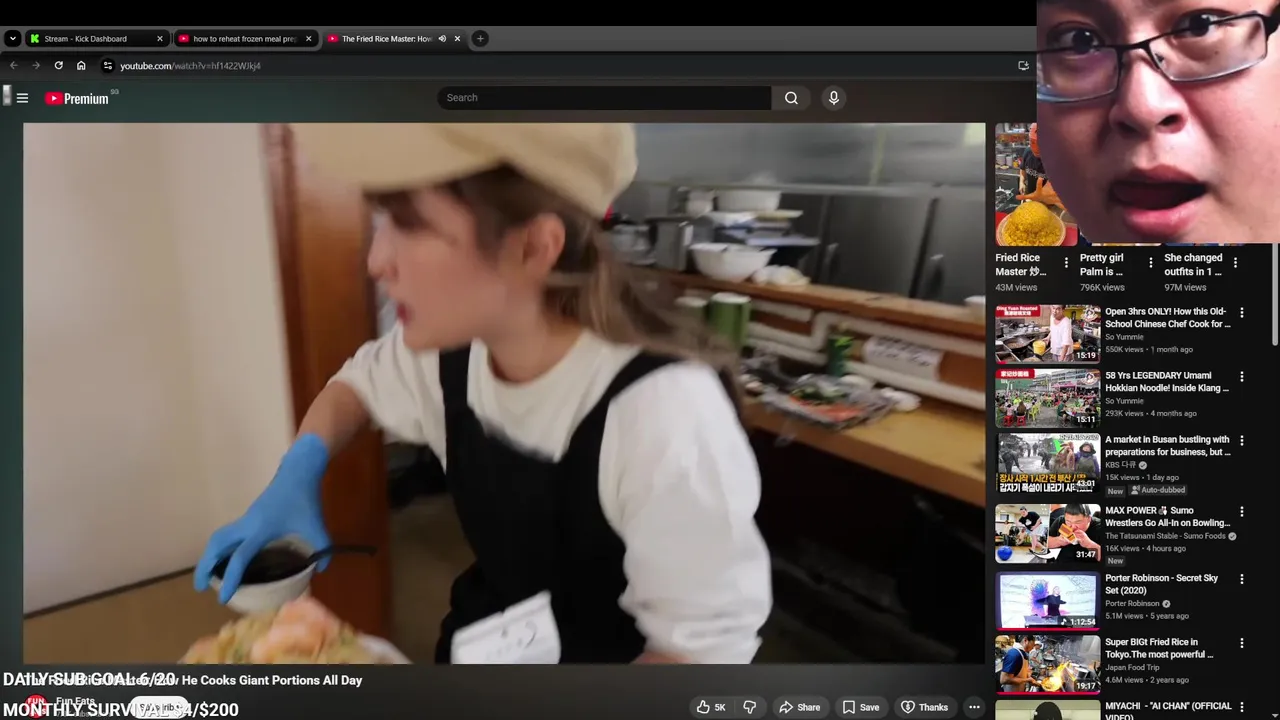Click the search magnifier button

pyautogui.click(x=791, y=98)
